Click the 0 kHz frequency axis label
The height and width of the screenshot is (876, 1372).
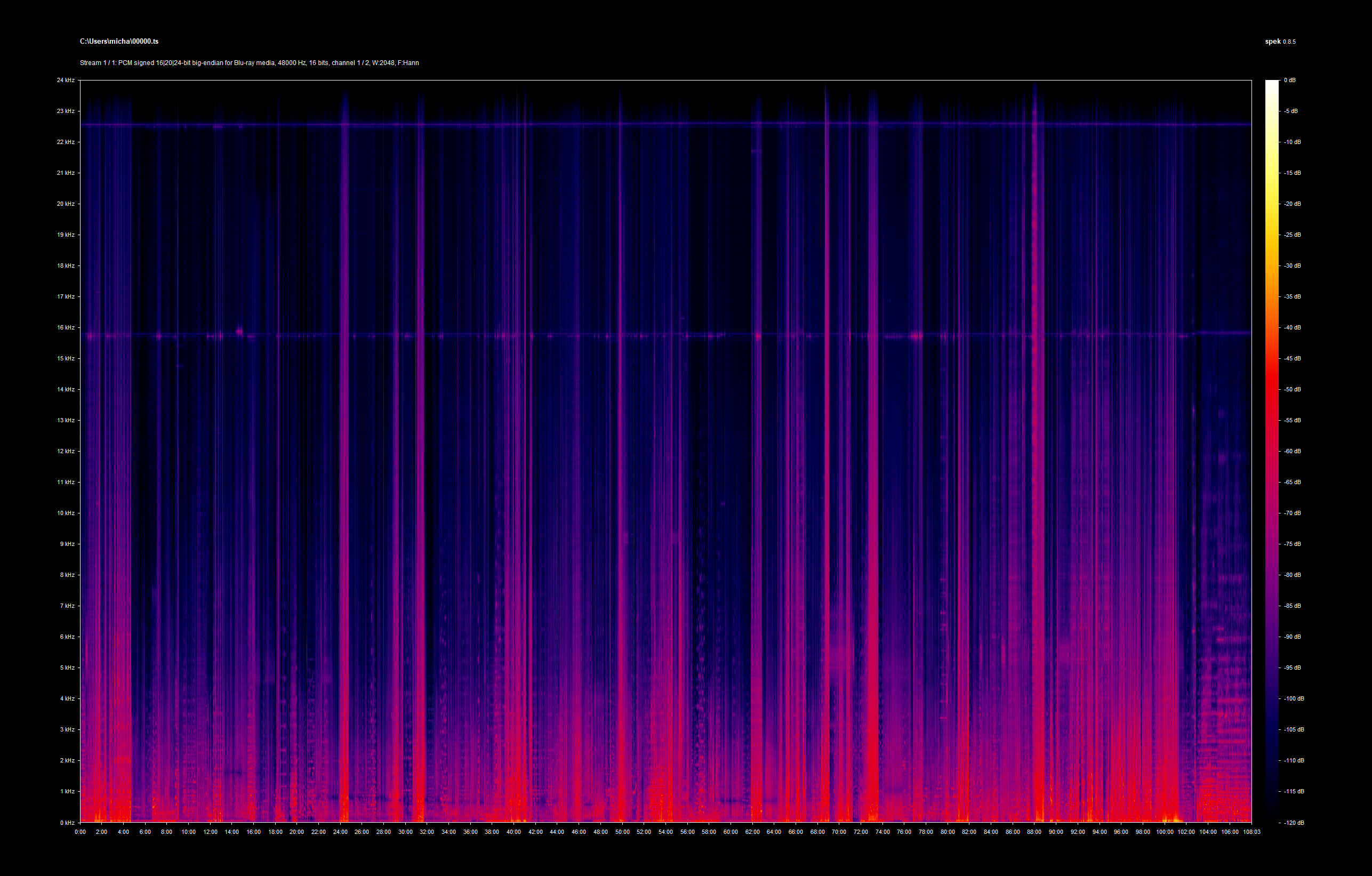click(x=67, y=823)
